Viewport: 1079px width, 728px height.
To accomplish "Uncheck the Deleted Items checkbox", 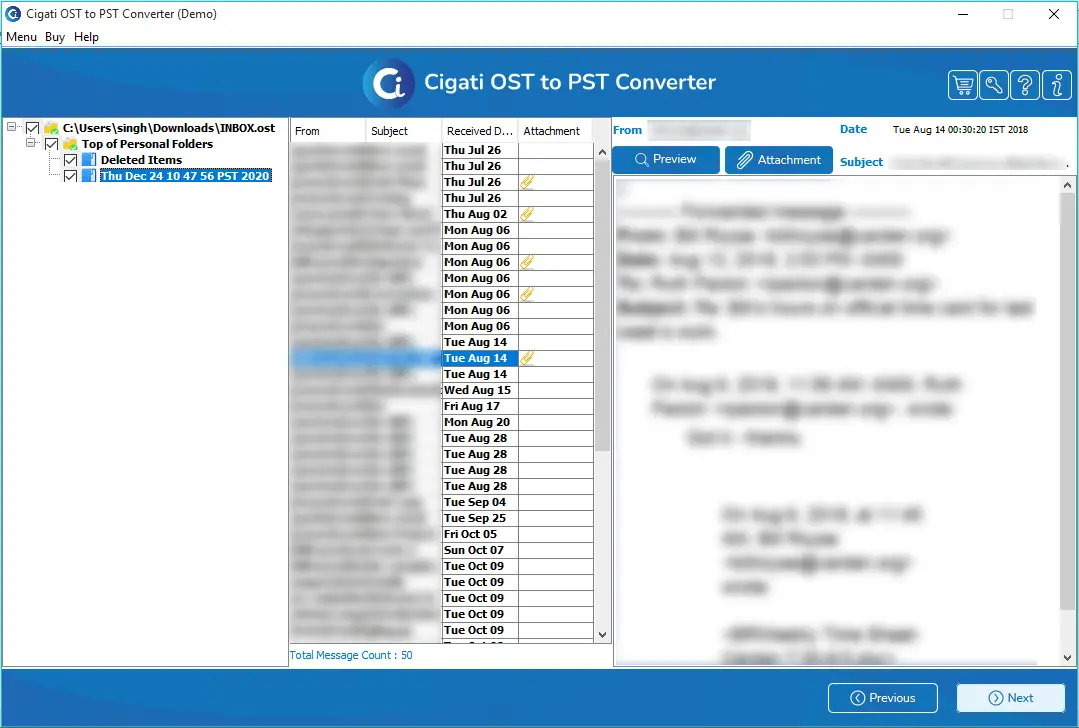I will tap(70, 160).
